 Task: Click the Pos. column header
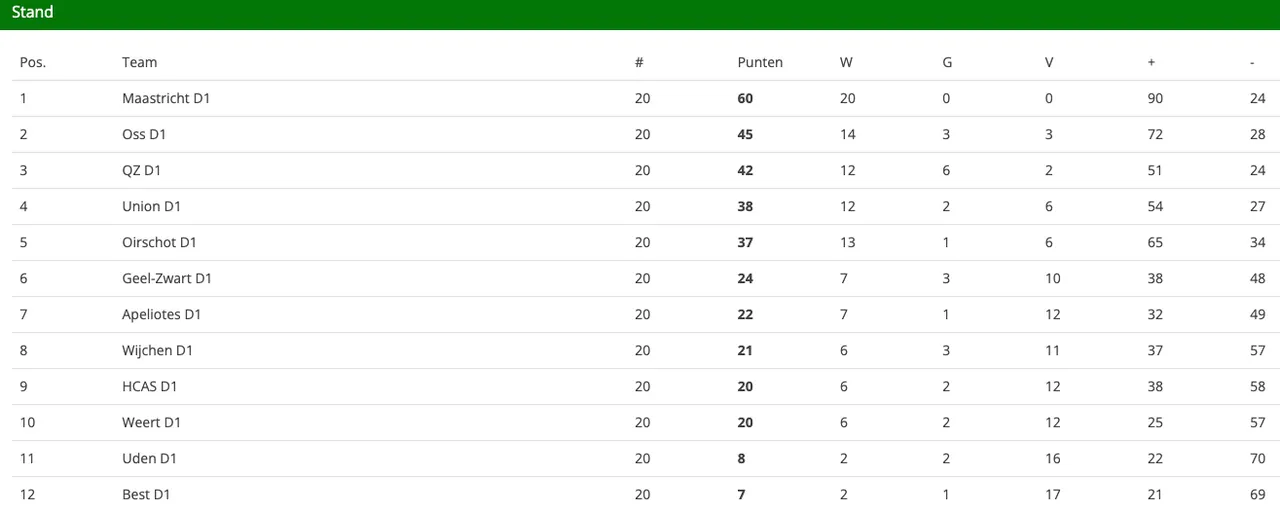[x=33, y=62]
